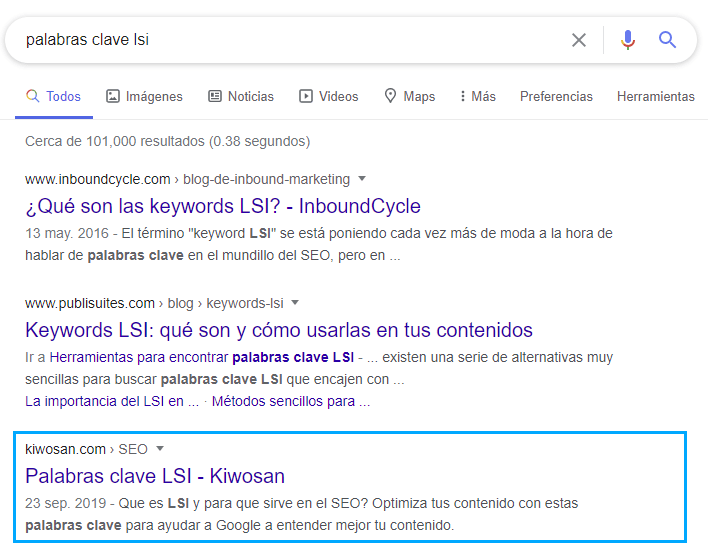Expand dropdown arrow next to publisuites URL
708x548 pixels.
[x=295, y=302]
